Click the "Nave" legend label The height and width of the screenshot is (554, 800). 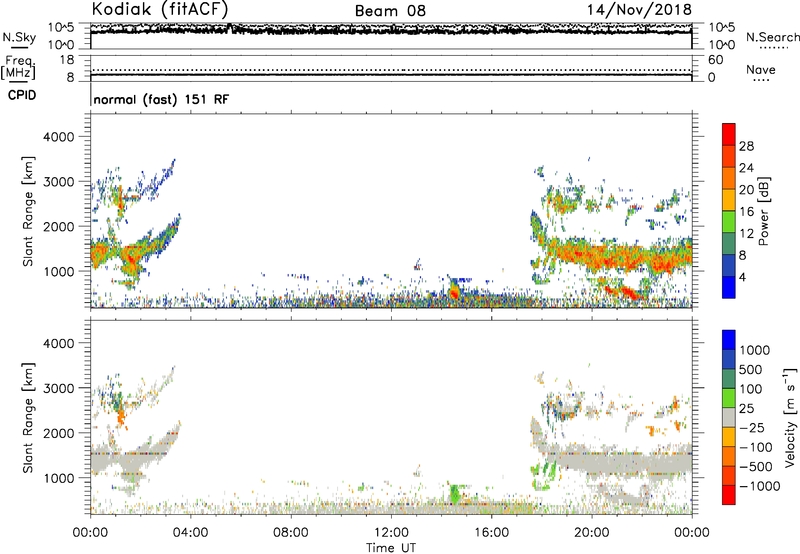pyautogui.click(x=761, y=69)
